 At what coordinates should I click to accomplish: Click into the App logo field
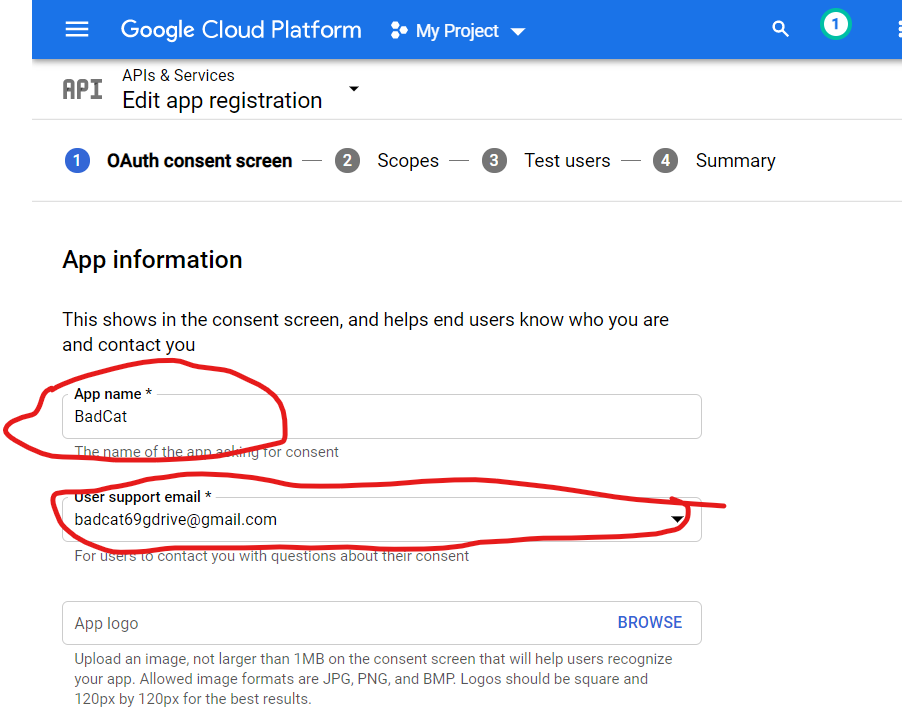point(330,623)
